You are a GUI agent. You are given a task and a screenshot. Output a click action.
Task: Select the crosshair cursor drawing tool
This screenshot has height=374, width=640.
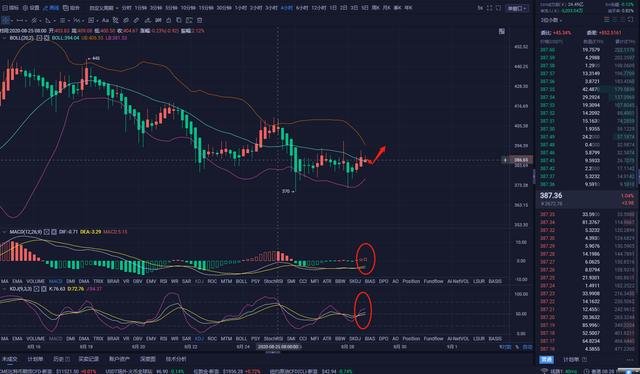(x=5, y=20)
